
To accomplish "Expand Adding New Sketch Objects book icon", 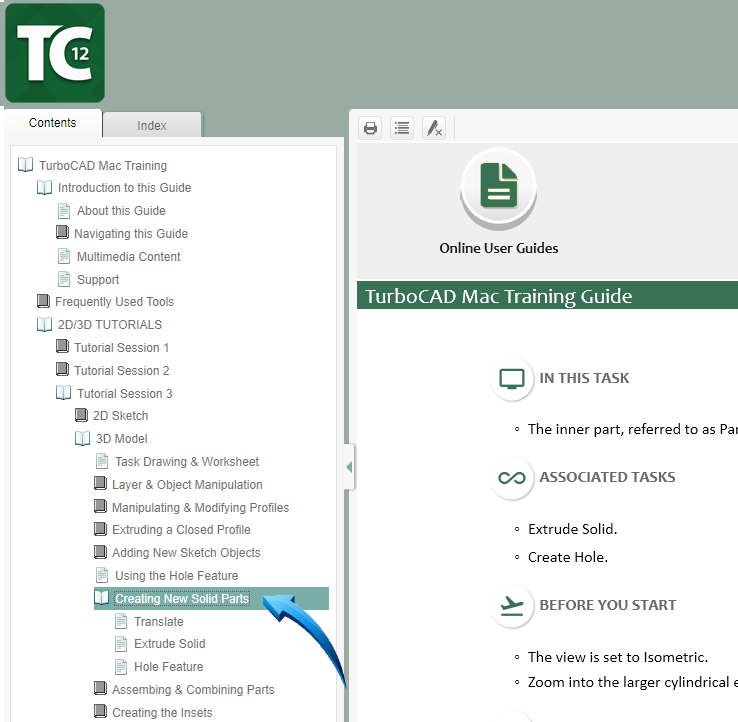I will tap(100, 552).
